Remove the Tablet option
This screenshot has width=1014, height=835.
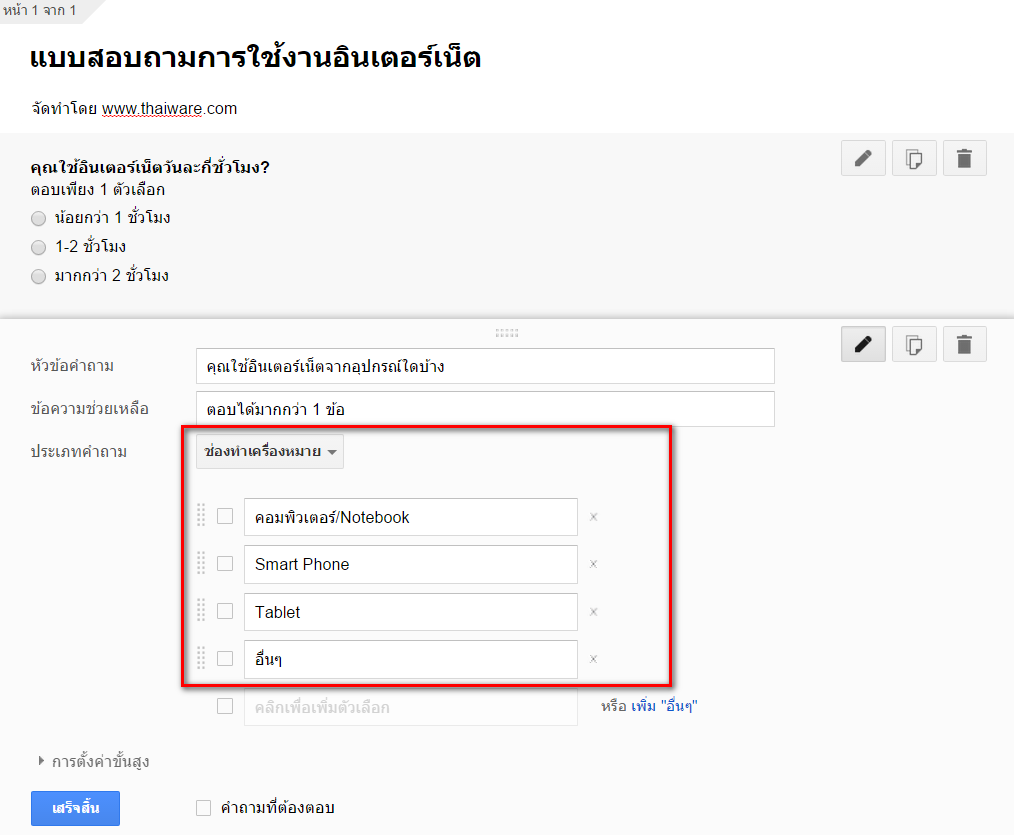pos(593,612)
